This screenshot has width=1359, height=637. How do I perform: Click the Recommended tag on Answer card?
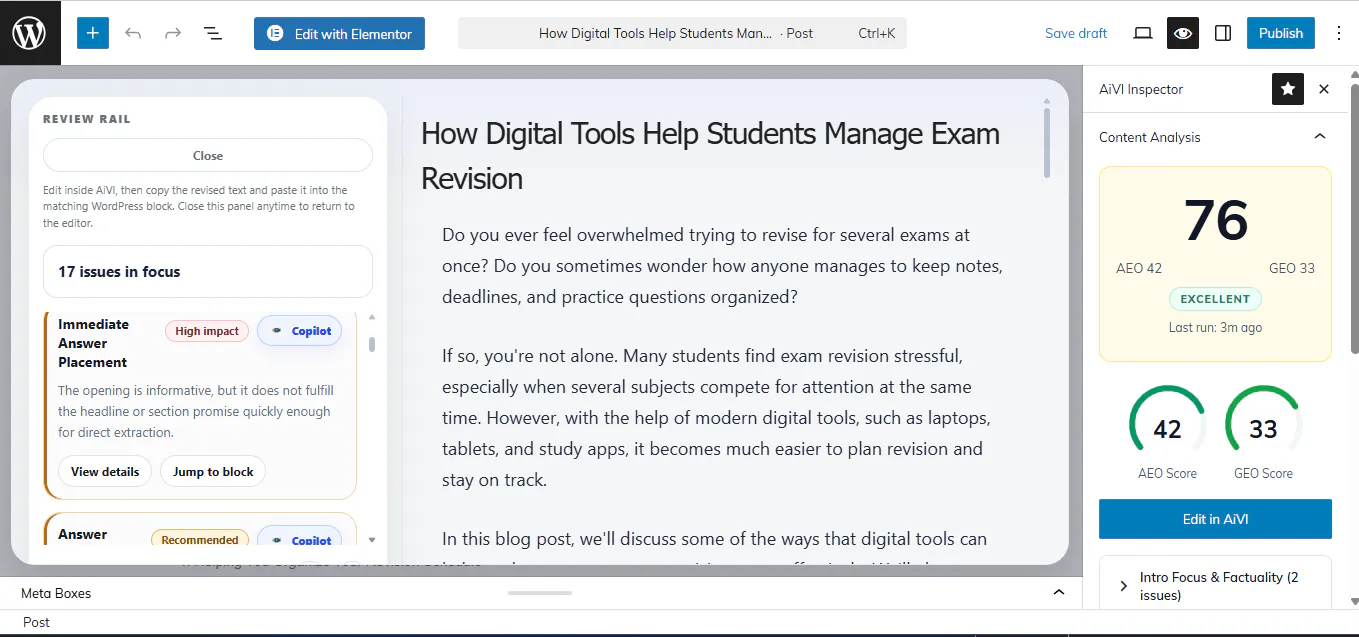pyautogui.click(x=200, y=540)
